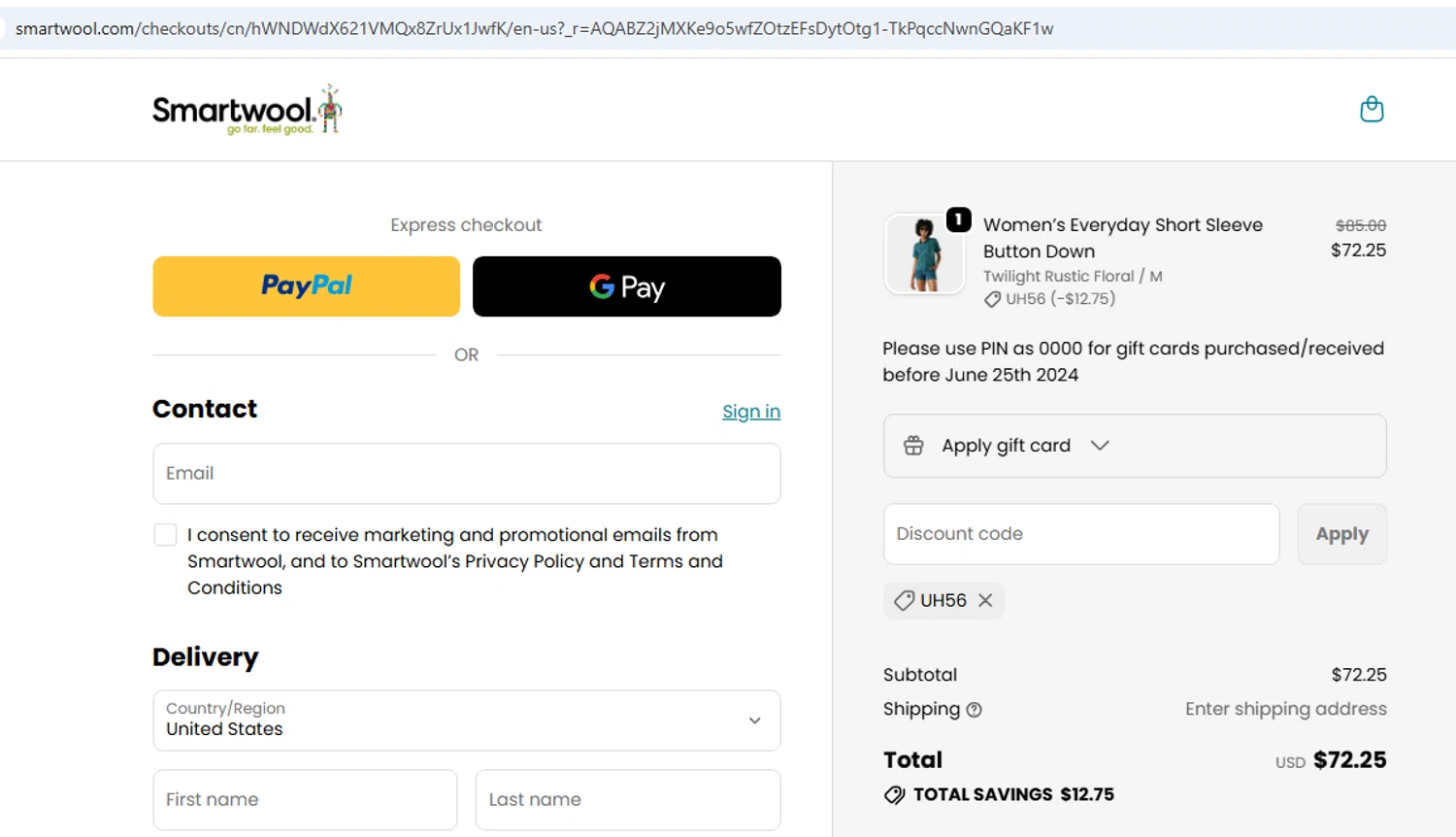Click the Subtotal amount $72.25

tap(1359, 675)
